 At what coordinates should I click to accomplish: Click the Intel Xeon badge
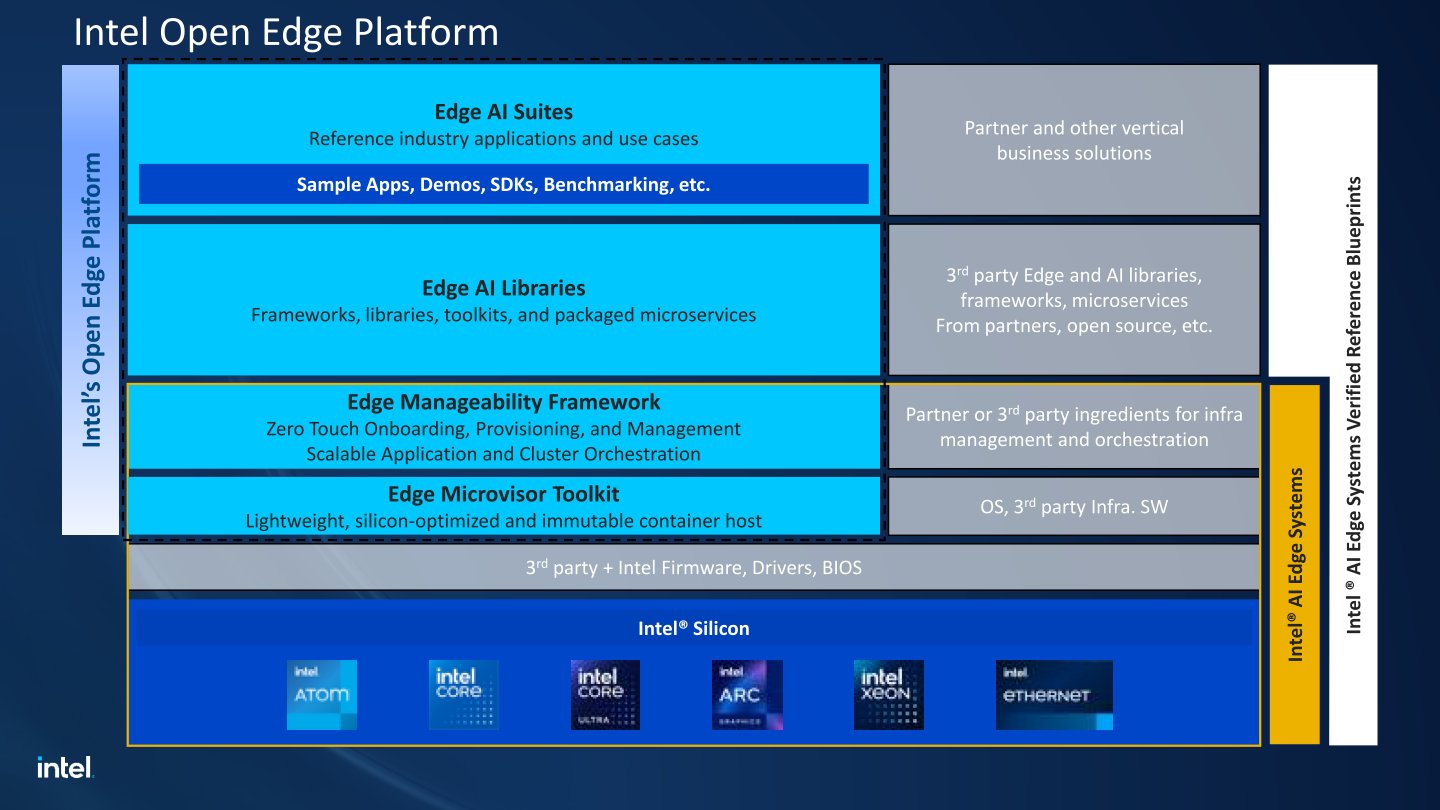(889, 694)
